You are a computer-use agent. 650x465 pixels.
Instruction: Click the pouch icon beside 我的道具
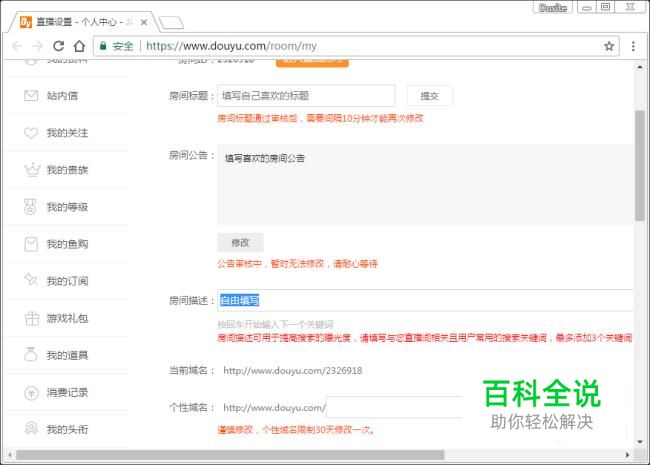click(x=31, y=355)
